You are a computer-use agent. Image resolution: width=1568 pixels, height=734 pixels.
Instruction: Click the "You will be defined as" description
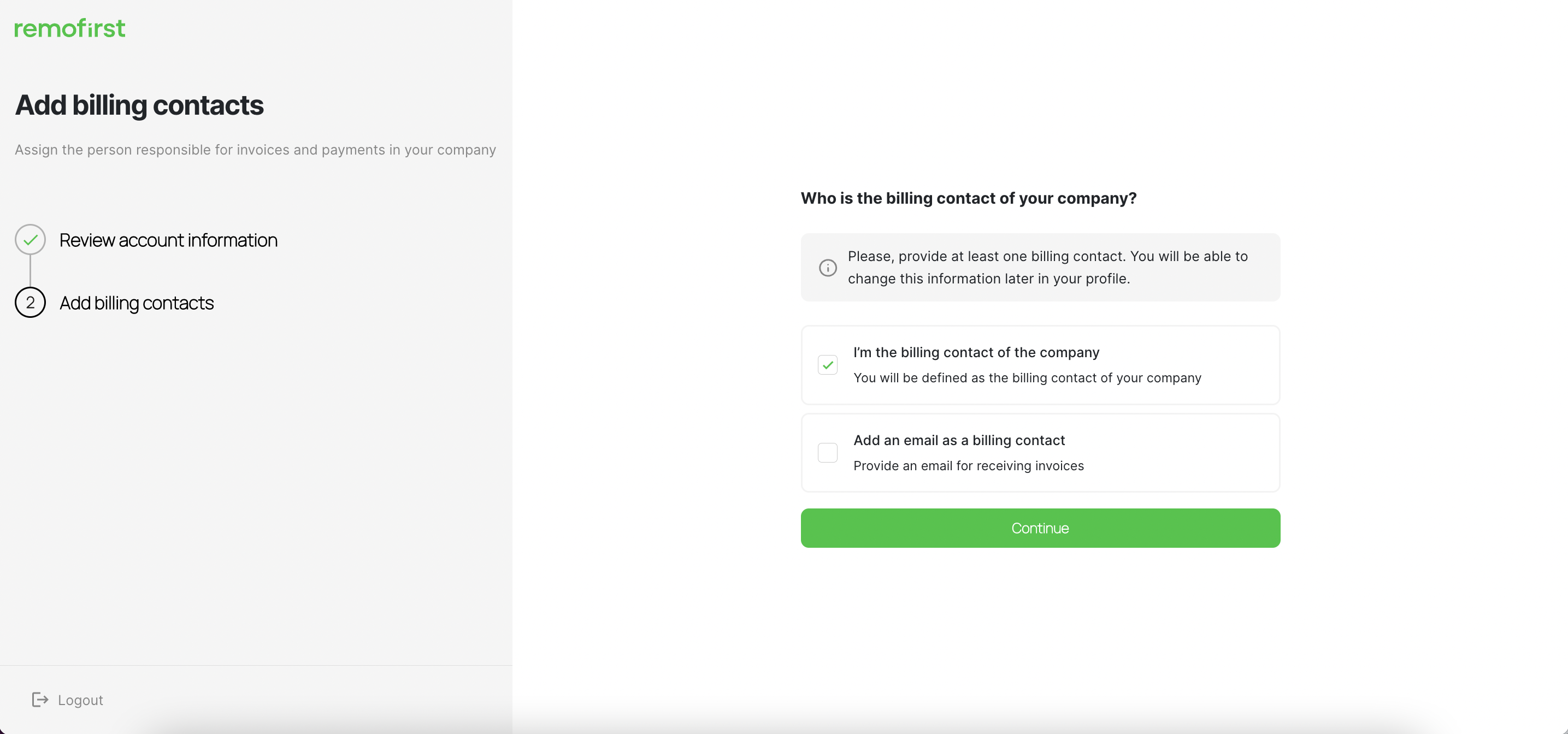pos(1028,378)
